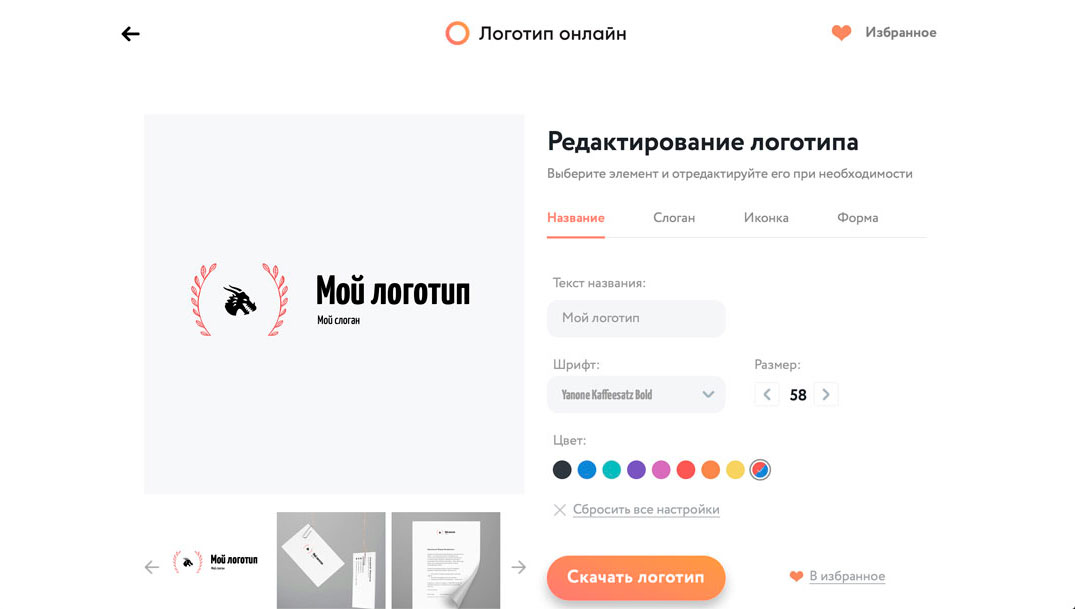
Task: Click the X icon beside Сбросить все настройки
Action: tap(559, 510)
